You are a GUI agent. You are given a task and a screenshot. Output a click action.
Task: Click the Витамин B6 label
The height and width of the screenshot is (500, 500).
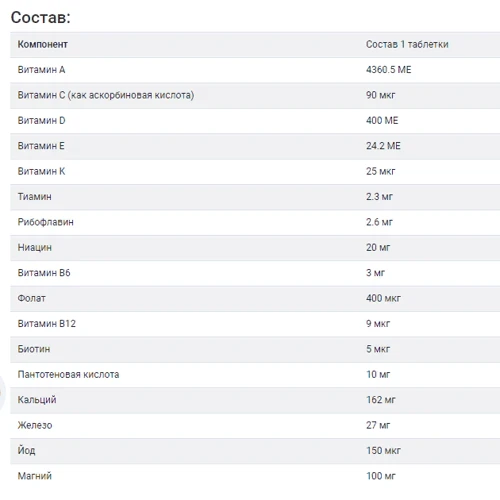[44, 273]
